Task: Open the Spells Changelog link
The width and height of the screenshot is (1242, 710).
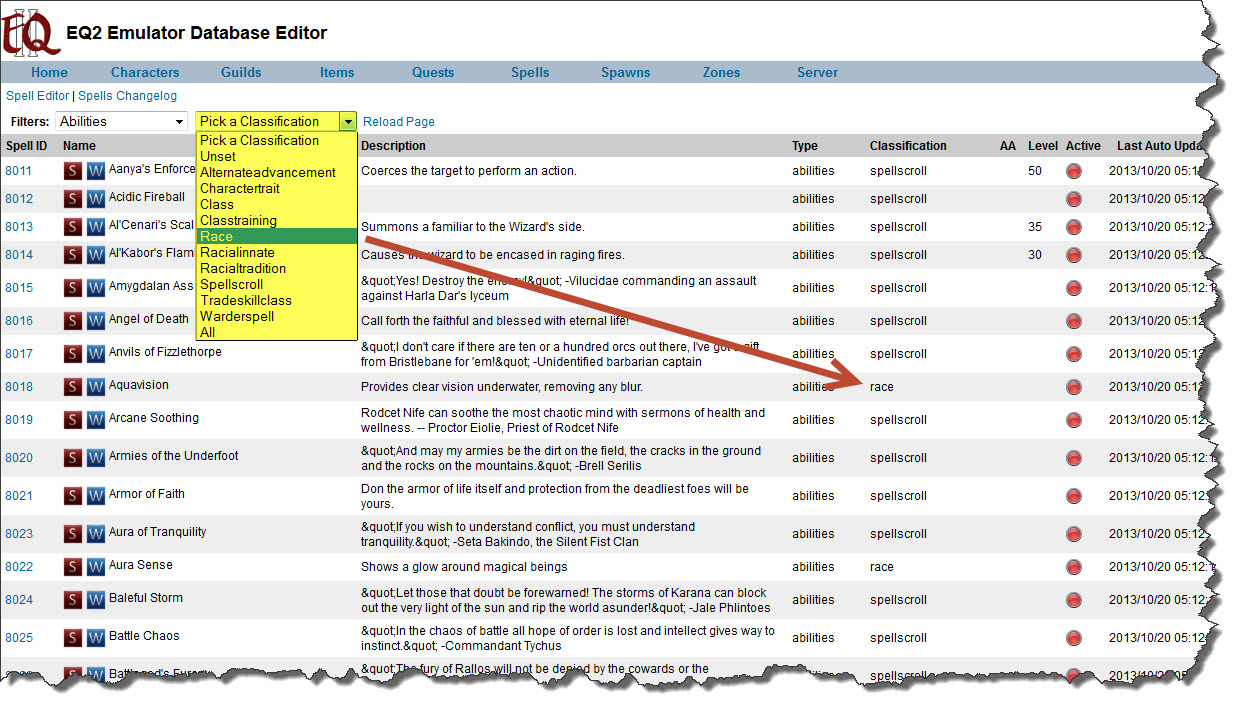Action: (127, 96)
